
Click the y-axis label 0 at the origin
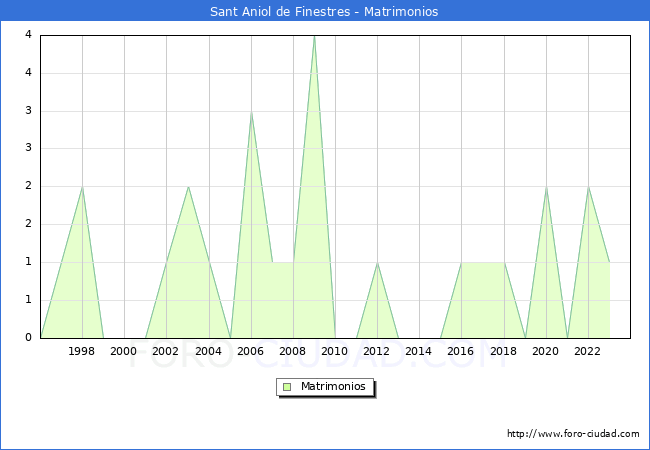tap(28, 338)
